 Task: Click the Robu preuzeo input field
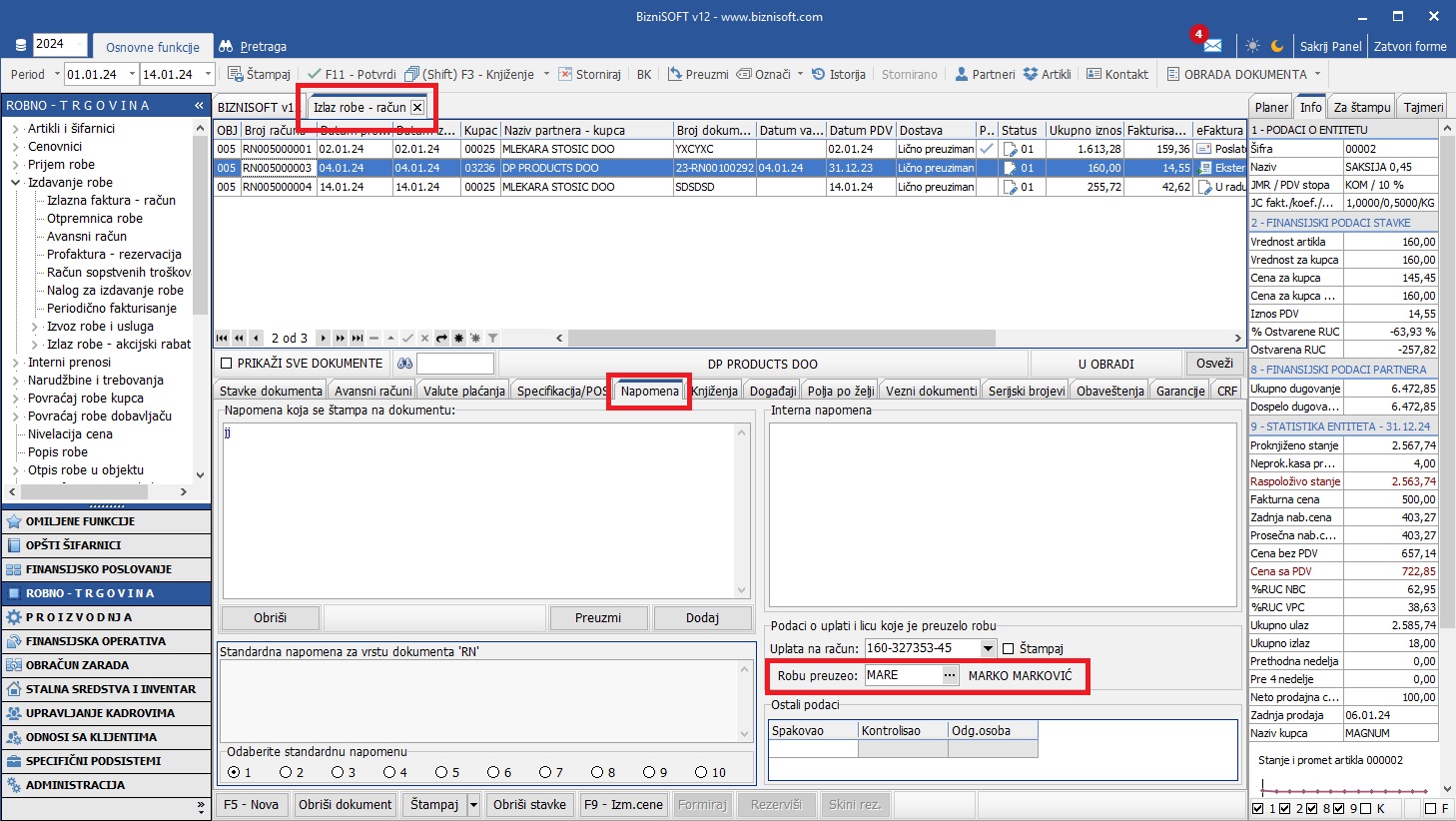click(902, 675)
